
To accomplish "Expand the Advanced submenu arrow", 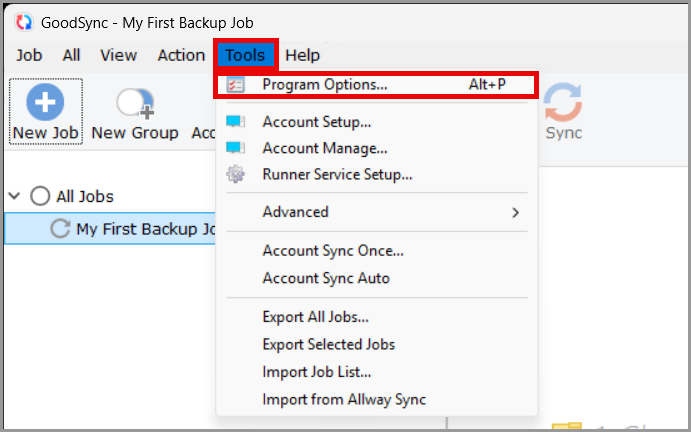I will [x=515, y=213].
